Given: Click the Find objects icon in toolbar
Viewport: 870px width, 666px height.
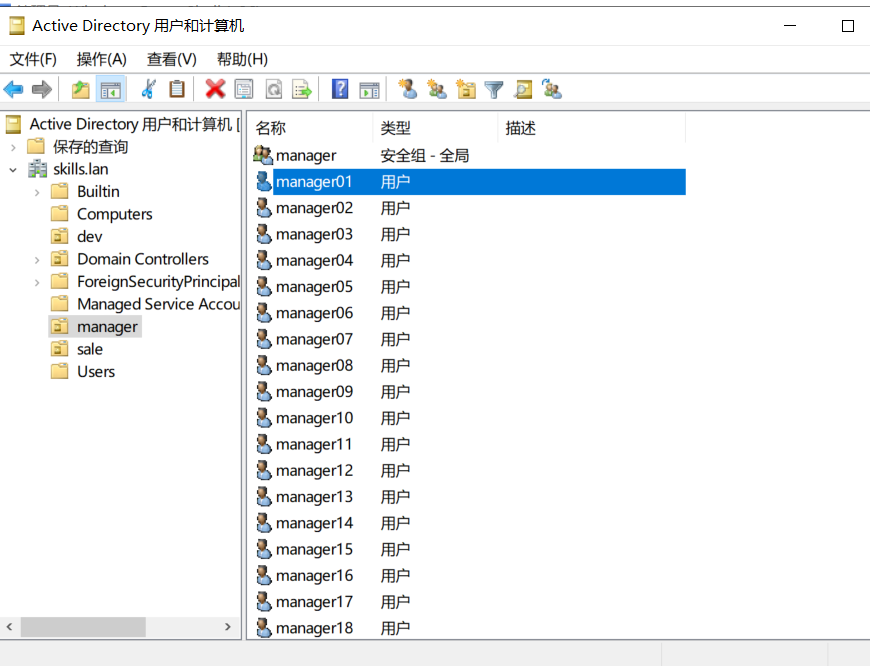Looking at the screenshot, I should (x=522, y=90).
